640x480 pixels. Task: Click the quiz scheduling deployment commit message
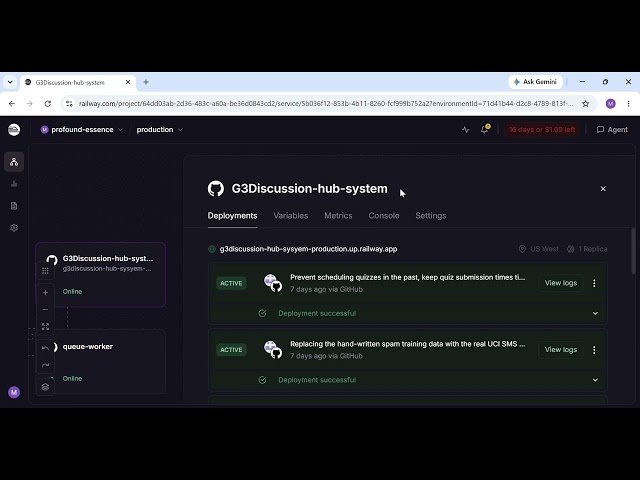point(407,278)
